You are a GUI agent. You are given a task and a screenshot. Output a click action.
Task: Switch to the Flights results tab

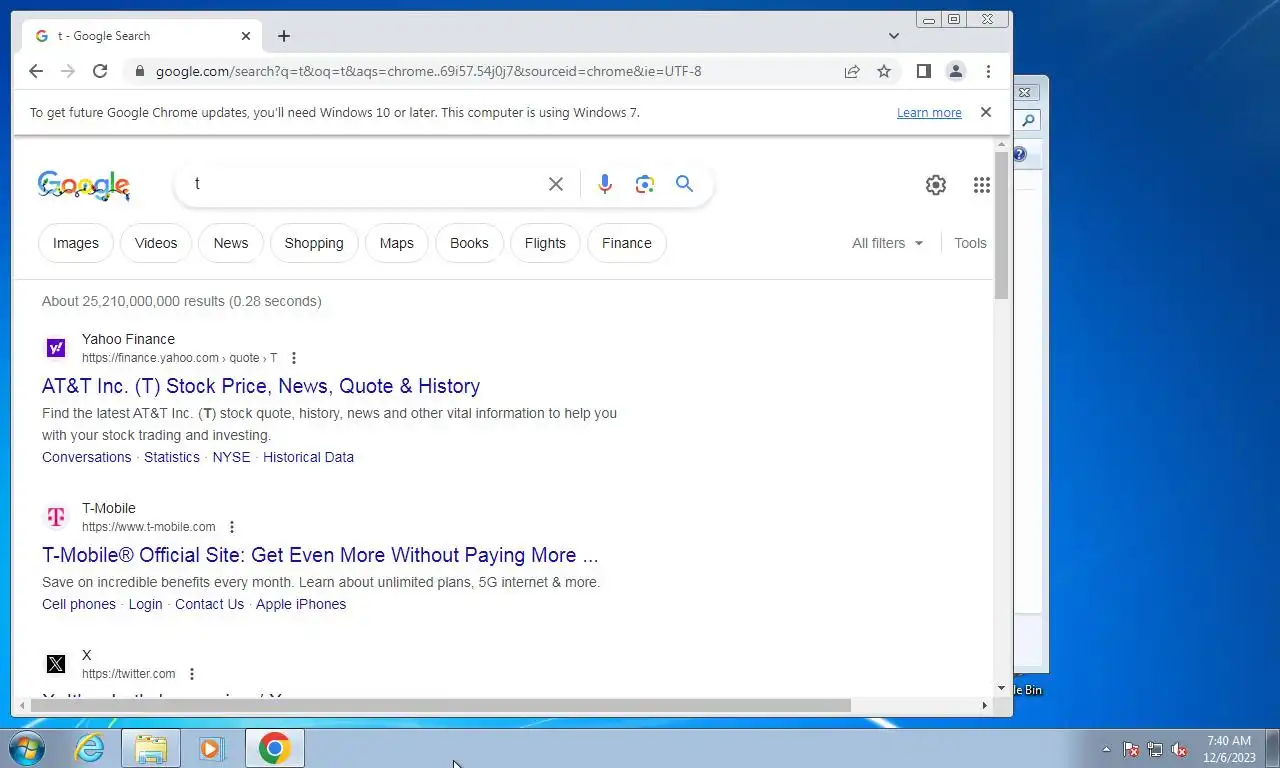[545, 243]
